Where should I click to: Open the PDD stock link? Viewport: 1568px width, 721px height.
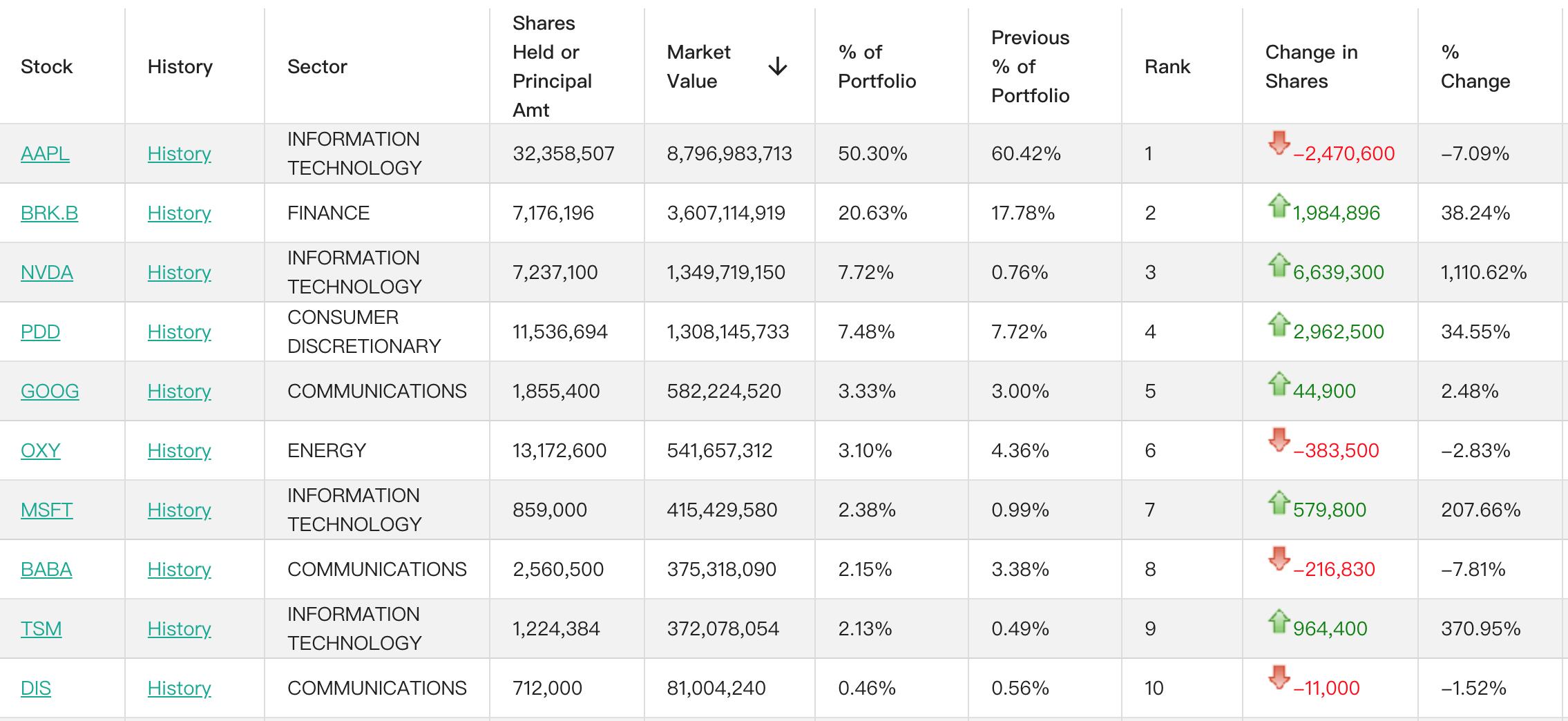[40, 331]
